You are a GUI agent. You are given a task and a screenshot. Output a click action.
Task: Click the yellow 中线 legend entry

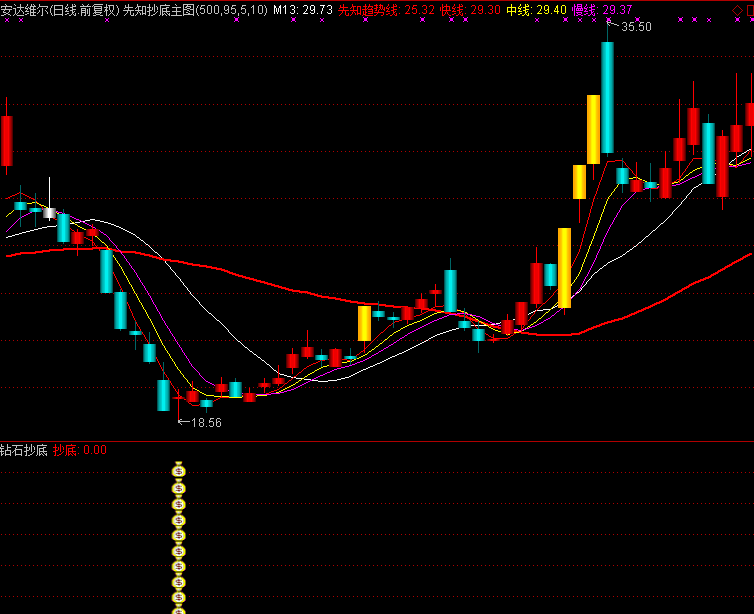pyautogui.click(x=519, y=10)
